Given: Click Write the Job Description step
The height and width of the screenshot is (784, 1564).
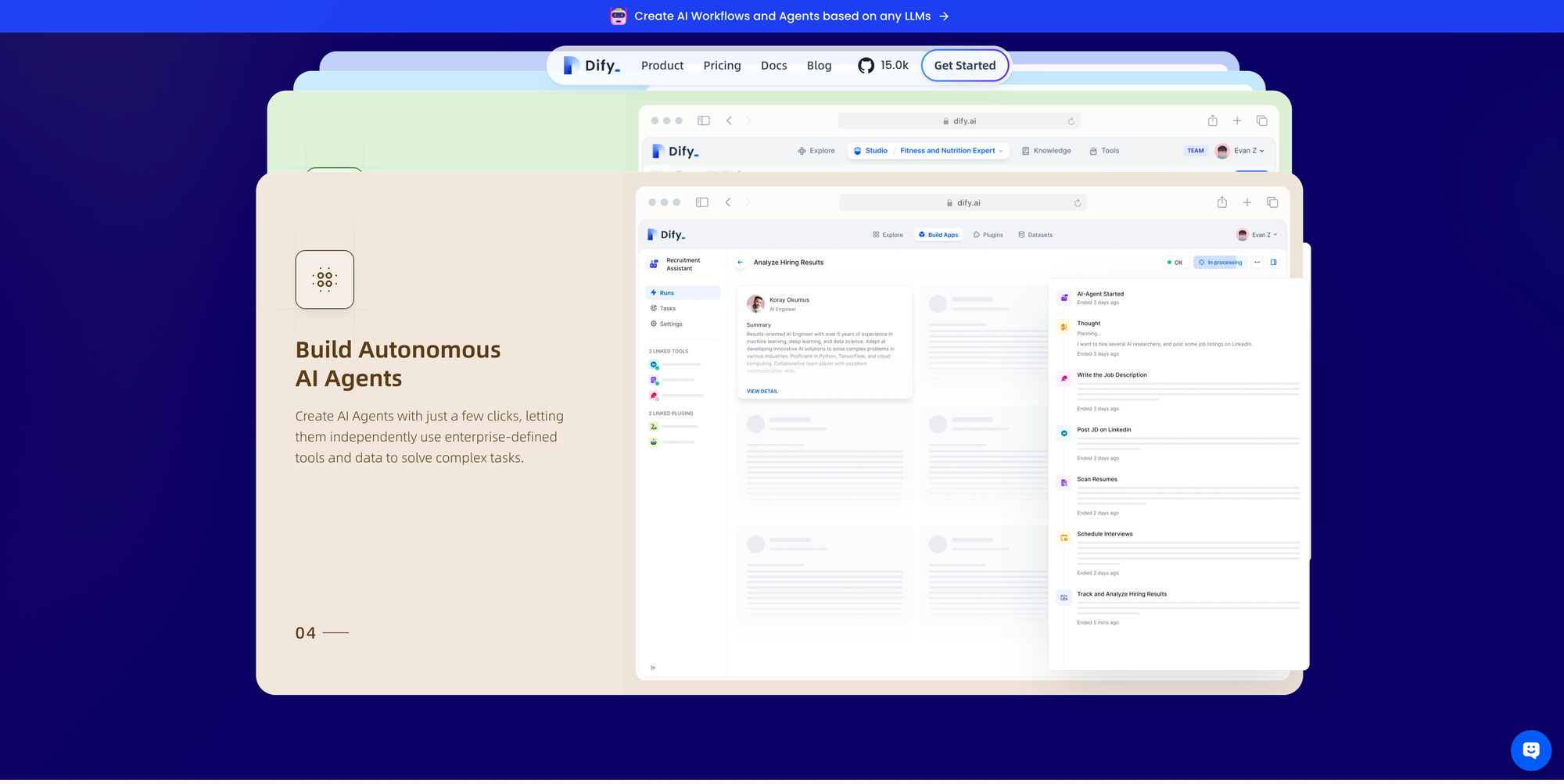Looking at the screenshot, I should [1111, 376].
